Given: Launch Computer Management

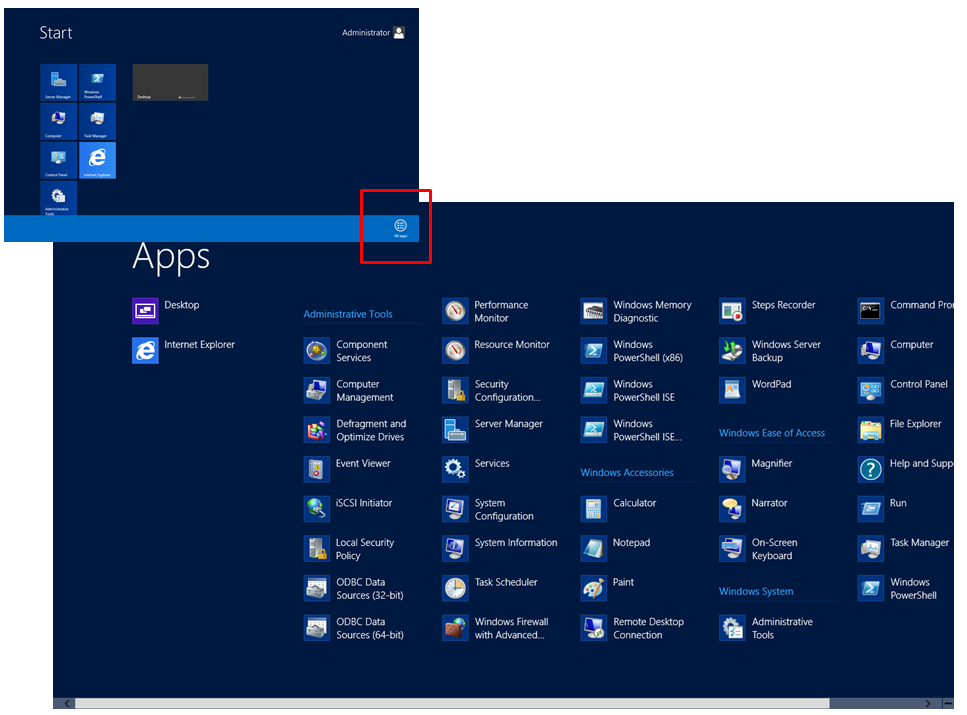Looking at the screenshot, I should (349, 391).
